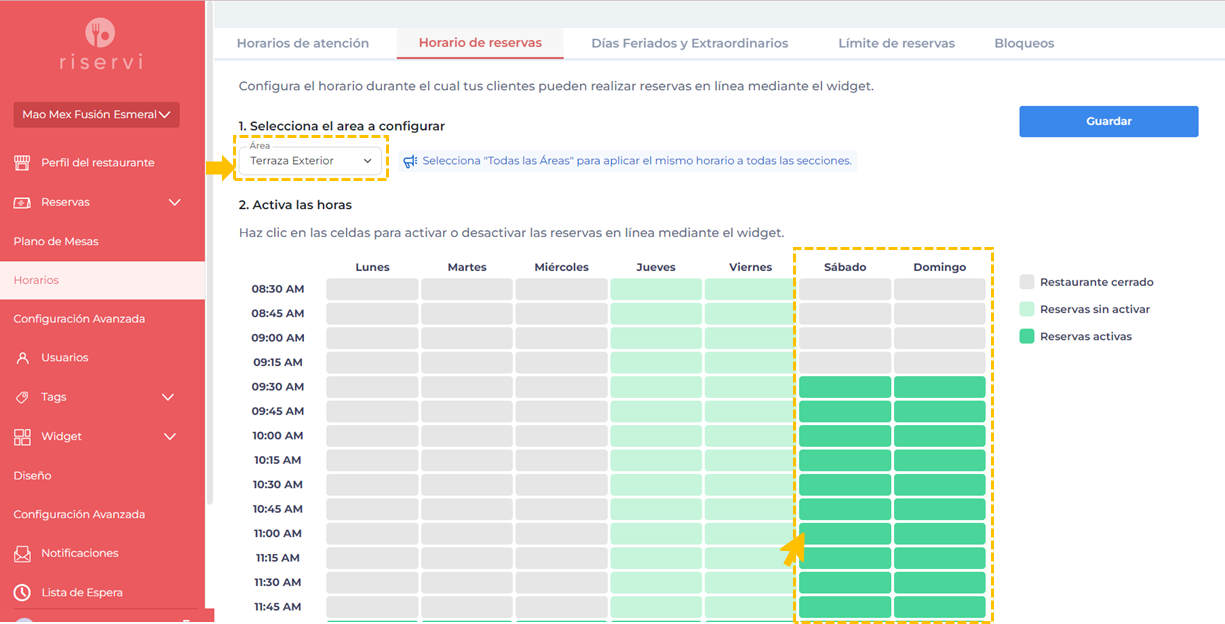Click the Reservas sin activar legend swatch
The image size is (1225, 624).
pyautogui.click(x=1027, y=309)
